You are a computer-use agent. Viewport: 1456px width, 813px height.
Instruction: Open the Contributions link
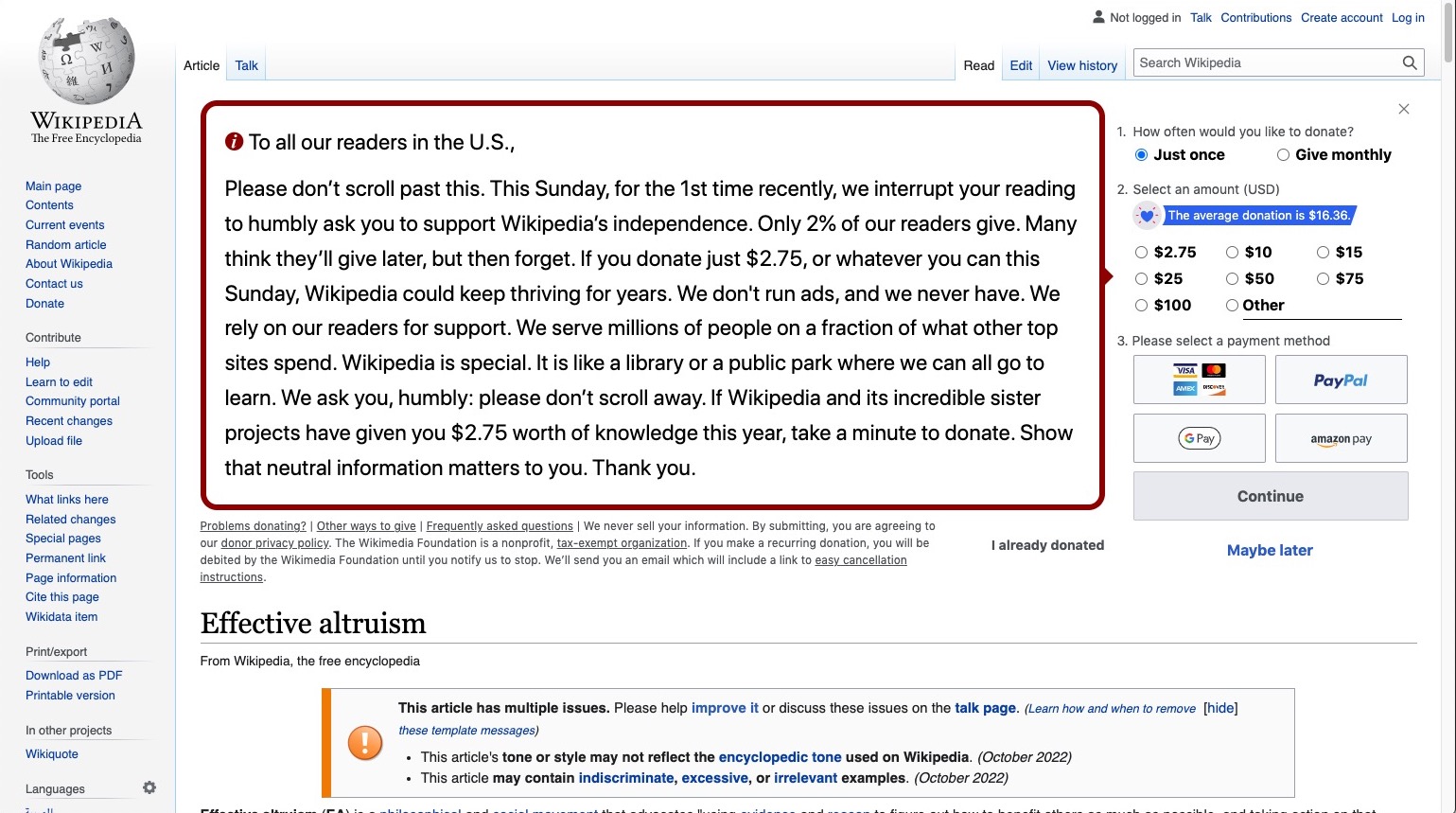click(1255, 17)
